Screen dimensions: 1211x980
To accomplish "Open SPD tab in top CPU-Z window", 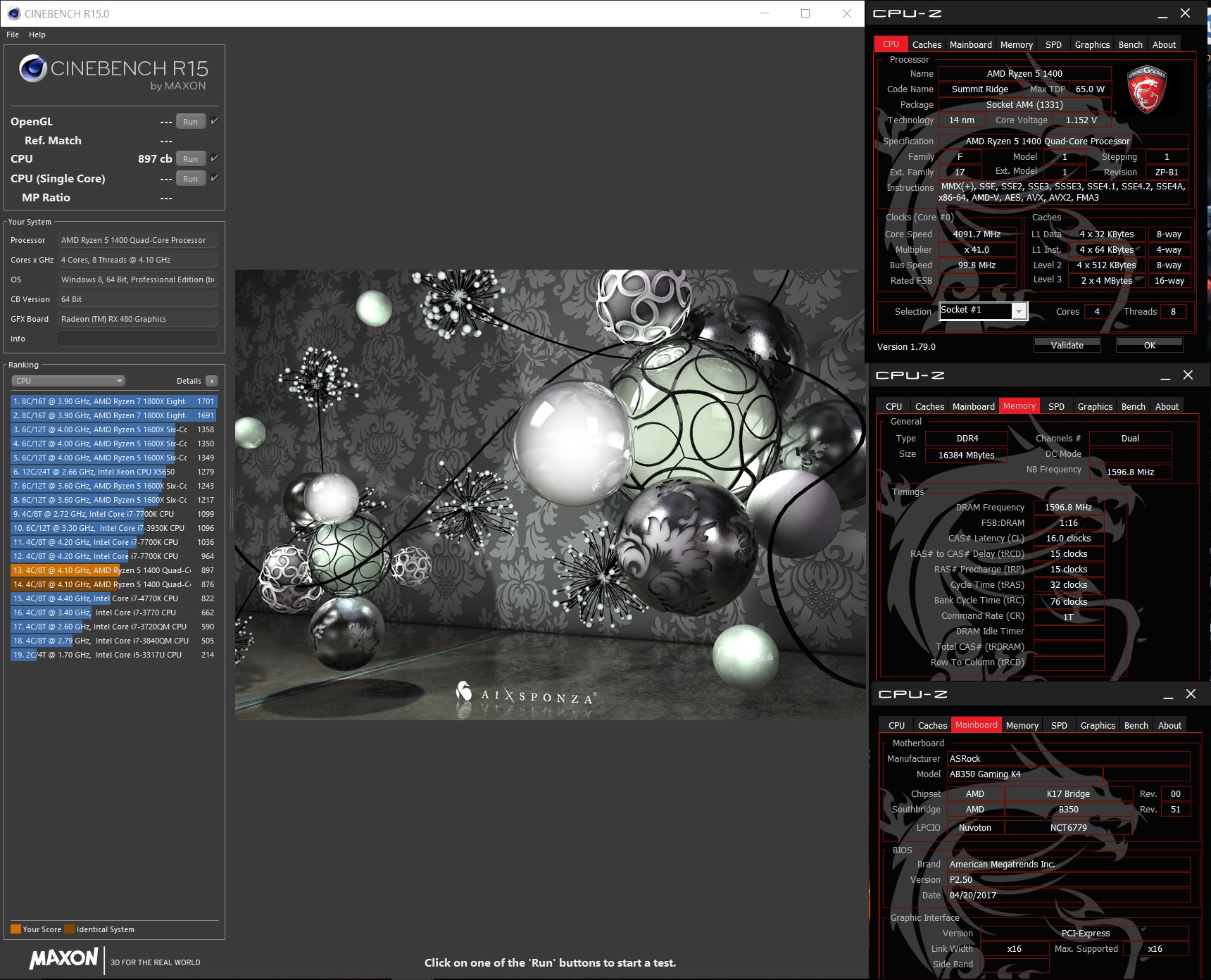I will click(1053, 44).
